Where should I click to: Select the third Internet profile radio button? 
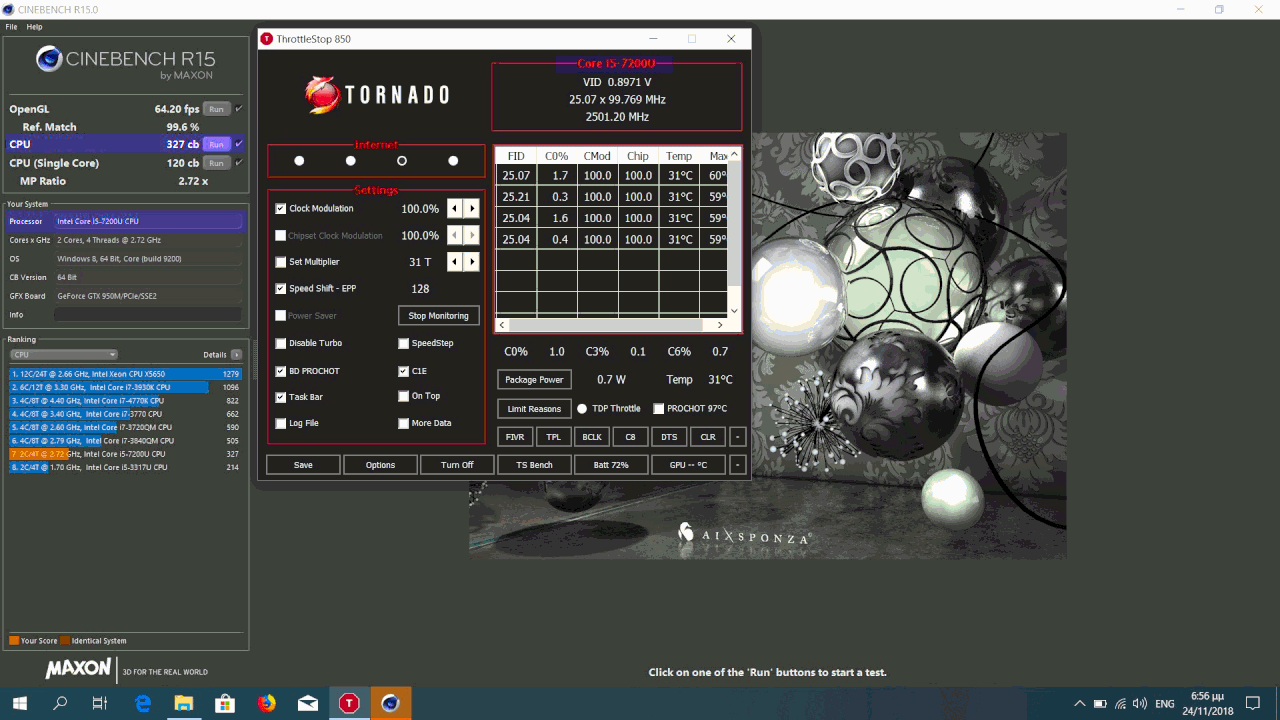pyautogui.click(x=402, y=160)
